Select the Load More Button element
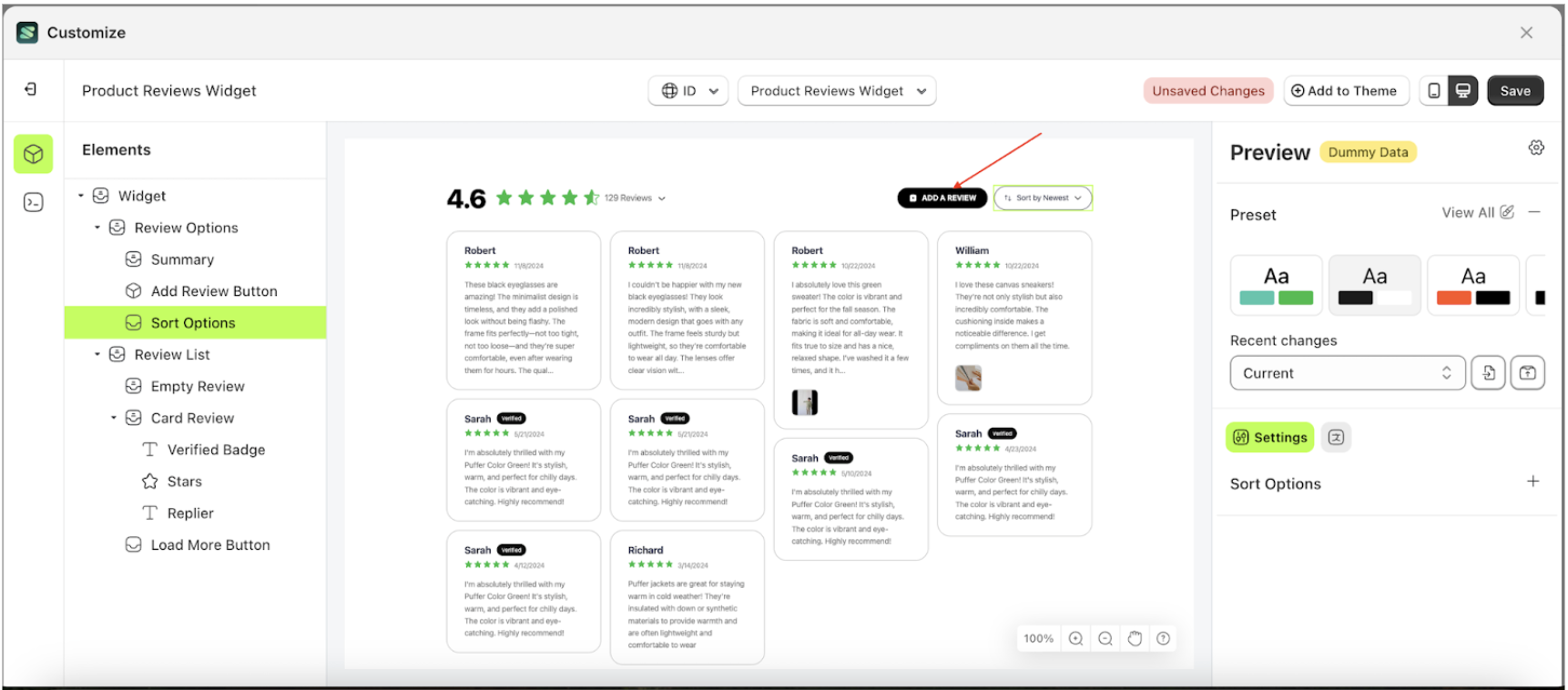Screen dimensions: 1568x690 coord(210,545)
